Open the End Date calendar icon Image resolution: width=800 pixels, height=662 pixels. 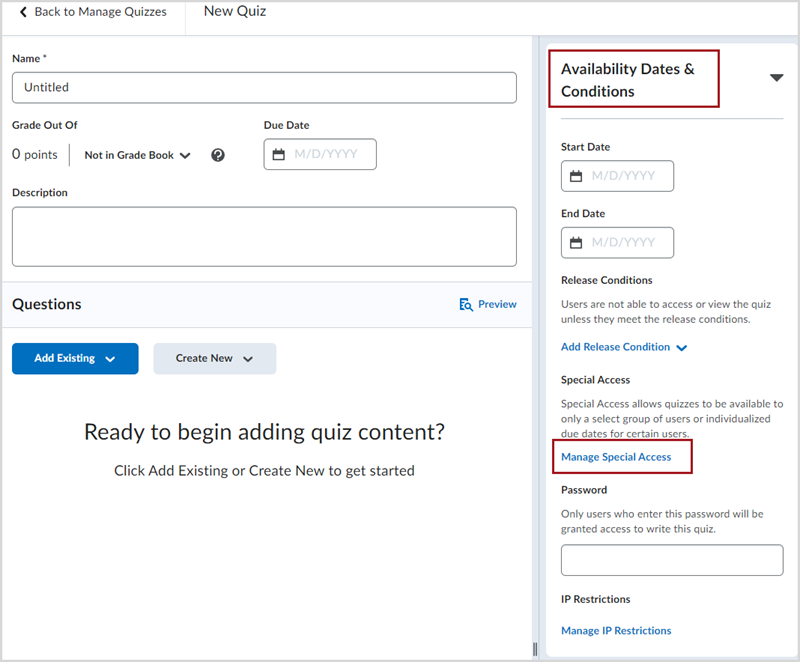[576, 243]
